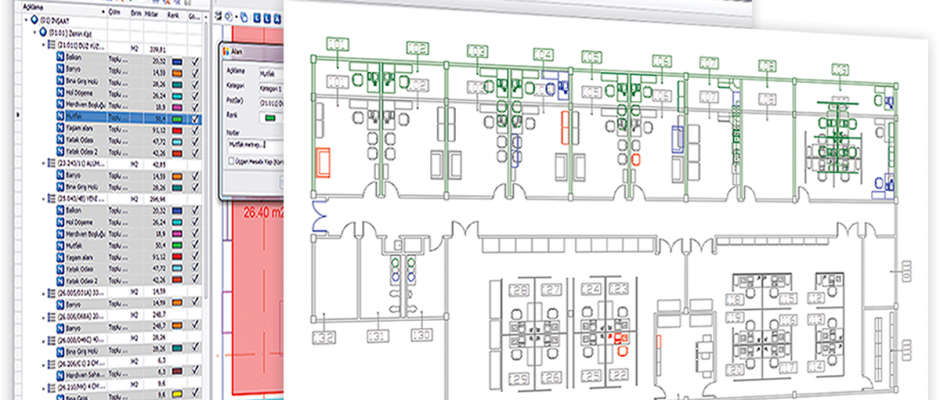Toggle checkbox in the first Balkon row
The image size is (940, 400).
(196, 60)
